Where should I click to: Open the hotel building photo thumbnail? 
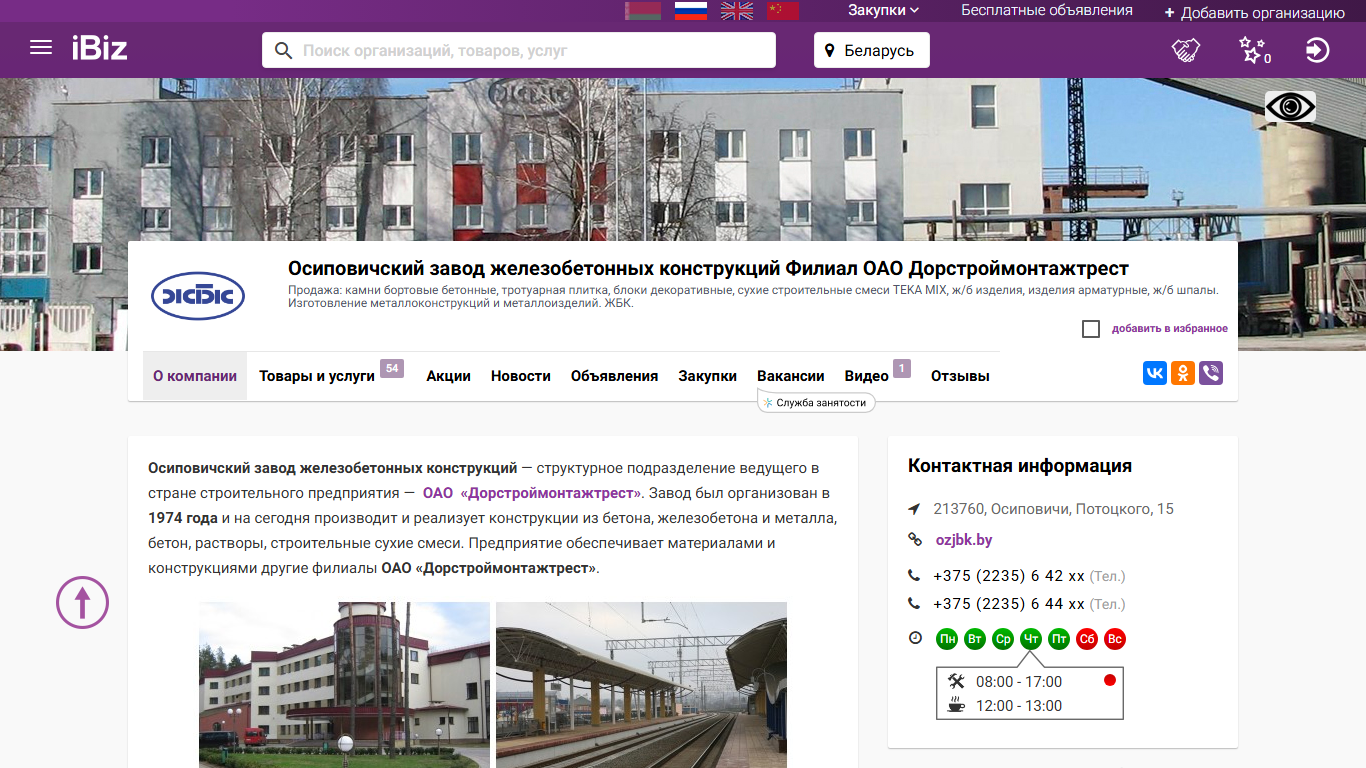tap(344, 685)
